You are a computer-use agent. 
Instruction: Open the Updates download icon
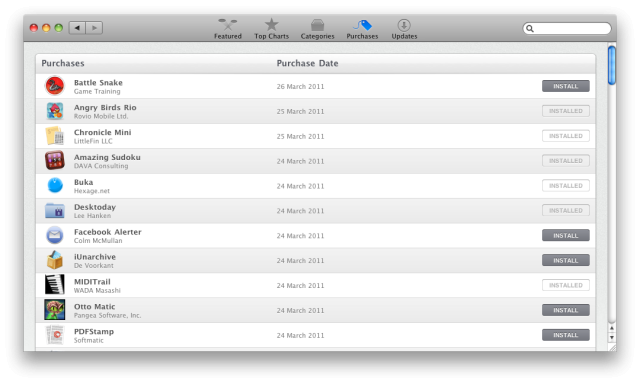coord(404,25)
